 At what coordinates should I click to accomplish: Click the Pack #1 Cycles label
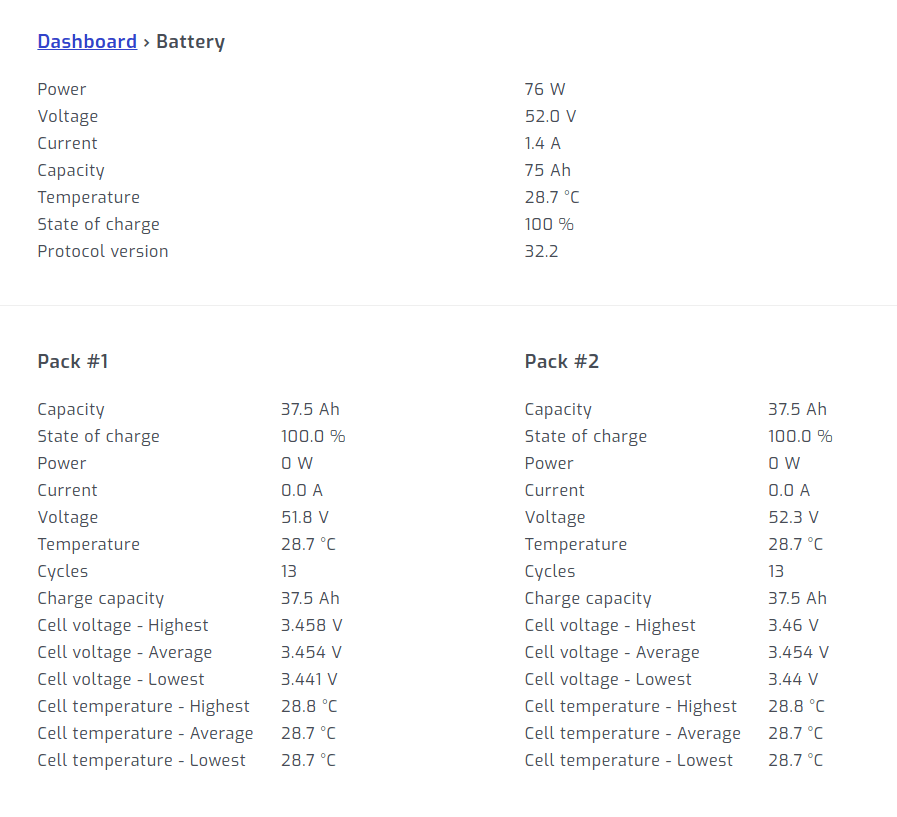[x=63, y=572]
